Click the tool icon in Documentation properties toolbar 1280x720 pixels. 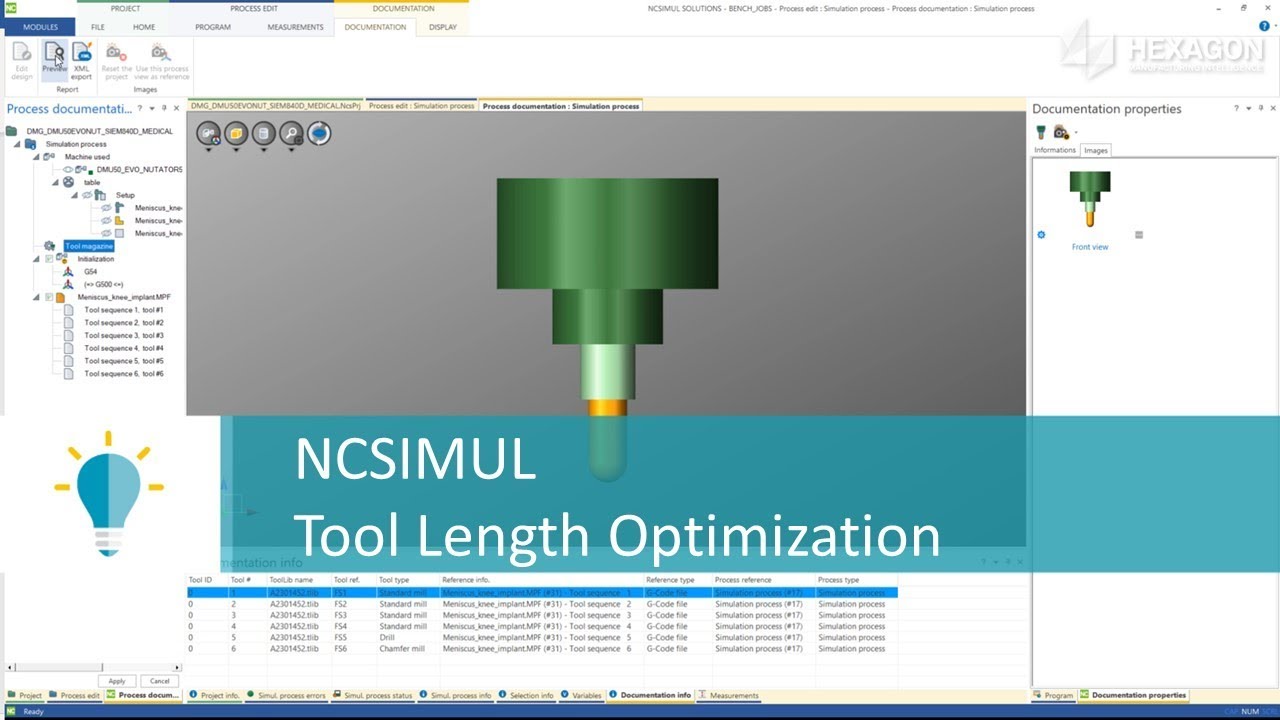(1041, 132)
